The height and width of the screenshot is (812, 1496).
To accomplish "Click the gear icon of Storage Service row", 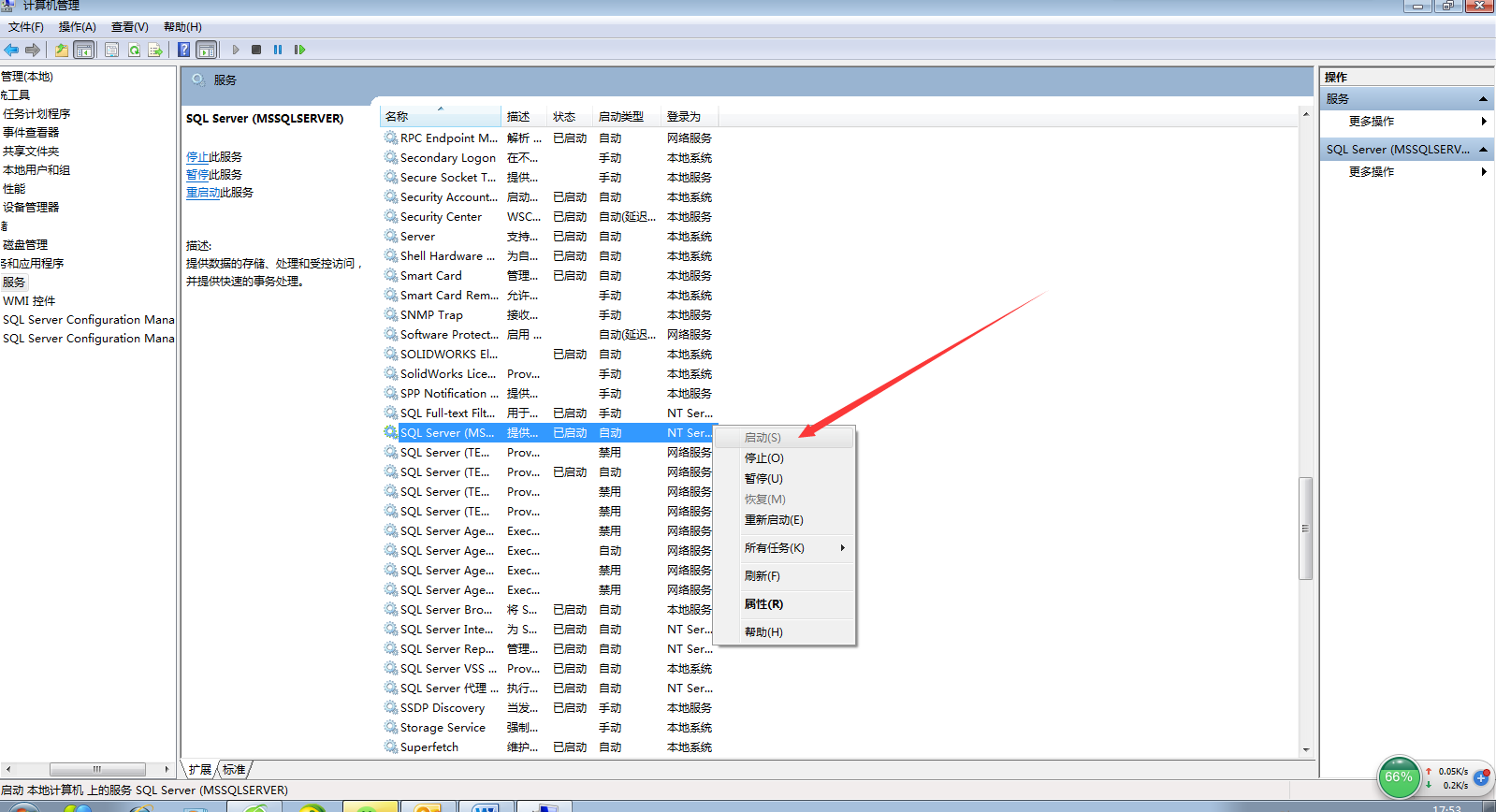I will [x=391, y=727].
